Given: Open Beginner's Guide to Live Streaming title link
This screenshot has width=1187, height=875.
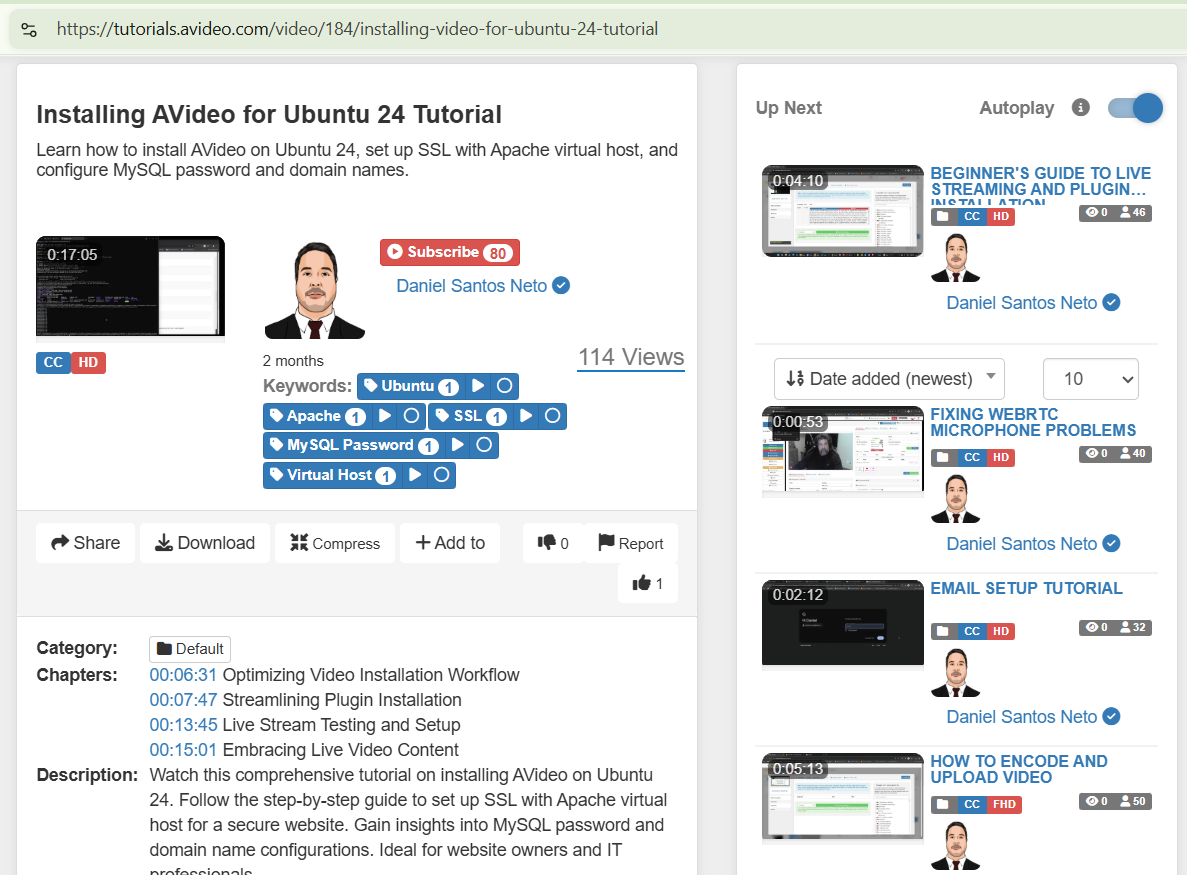Looking at the screenshot, I should click(x=1041, y=184).
